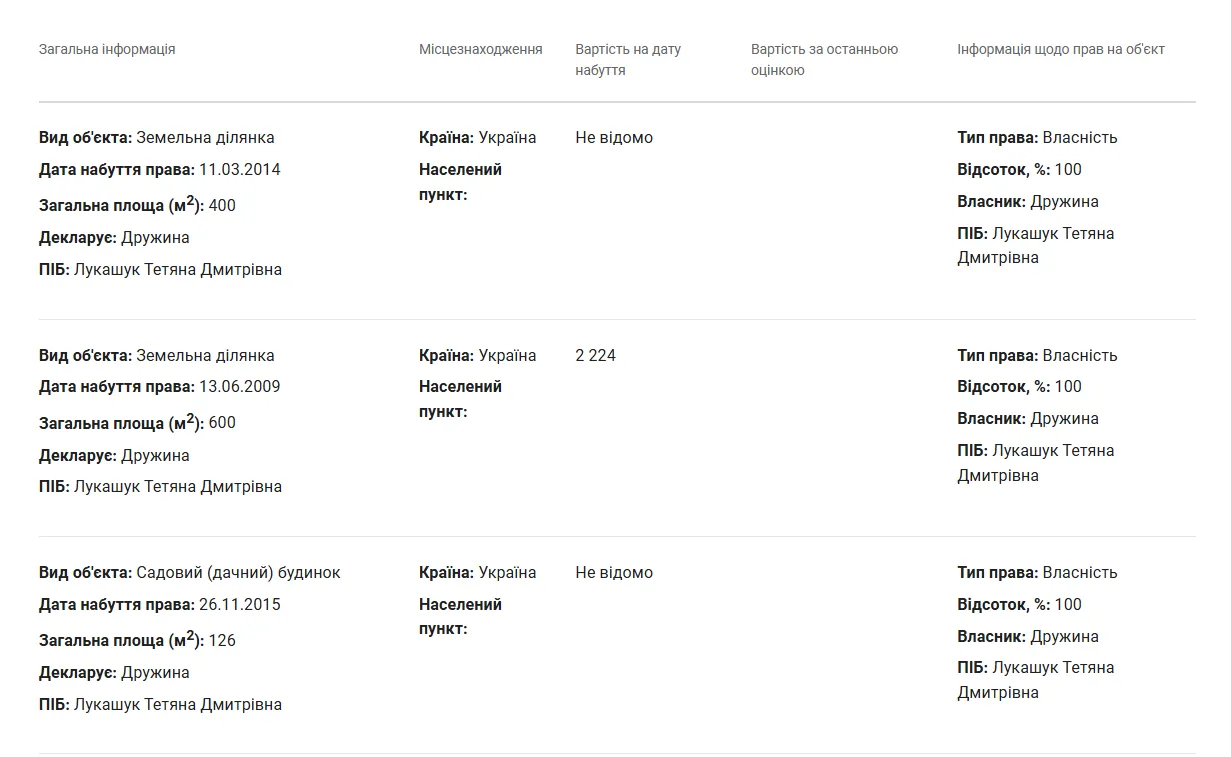Click the acquisition date 26.11.2015

tap(240, 604)
